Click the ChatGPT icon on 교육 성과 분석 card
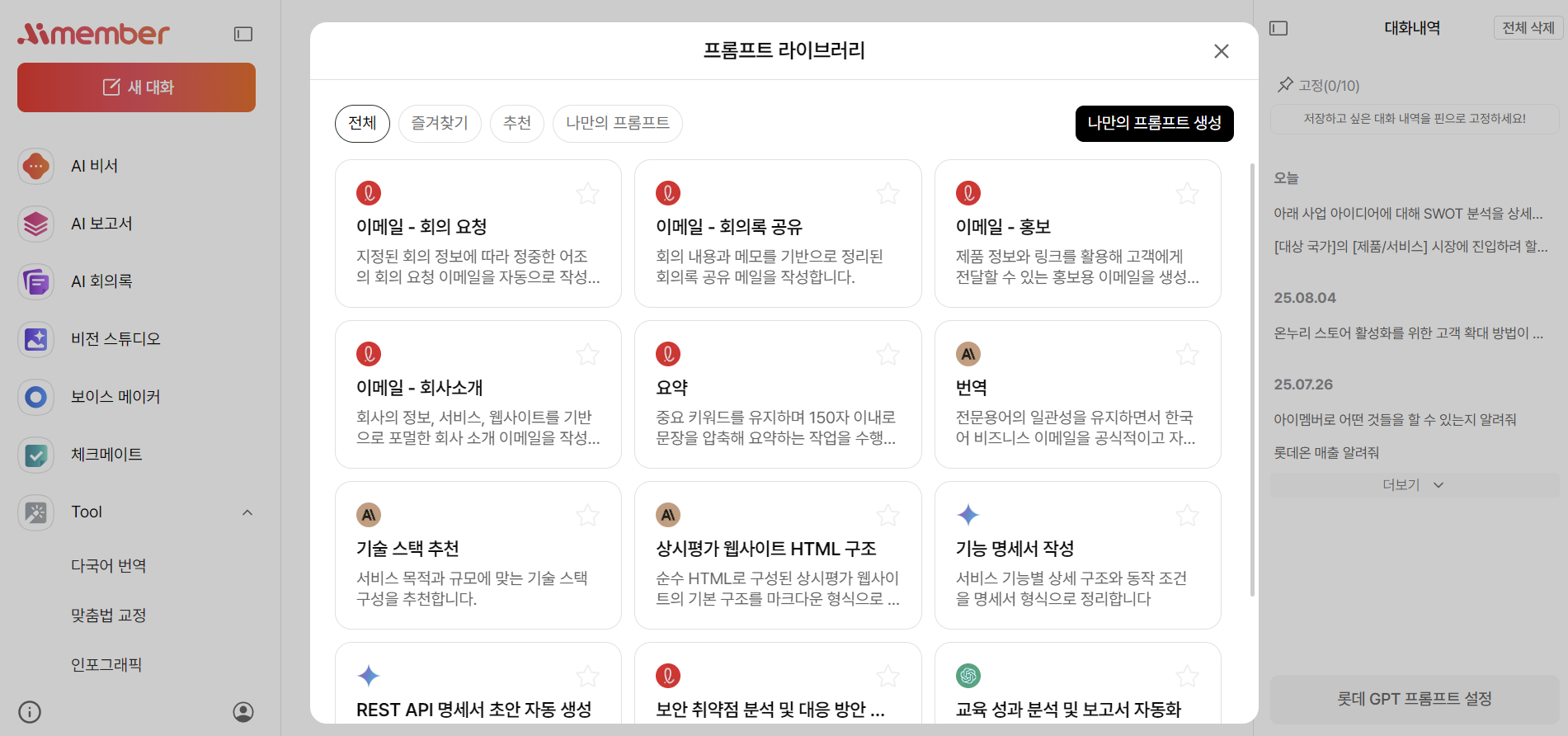 [968, 676]
